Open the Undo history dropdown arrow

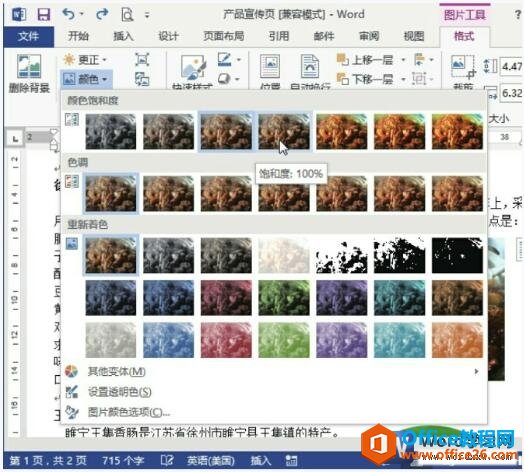point(82,14)
